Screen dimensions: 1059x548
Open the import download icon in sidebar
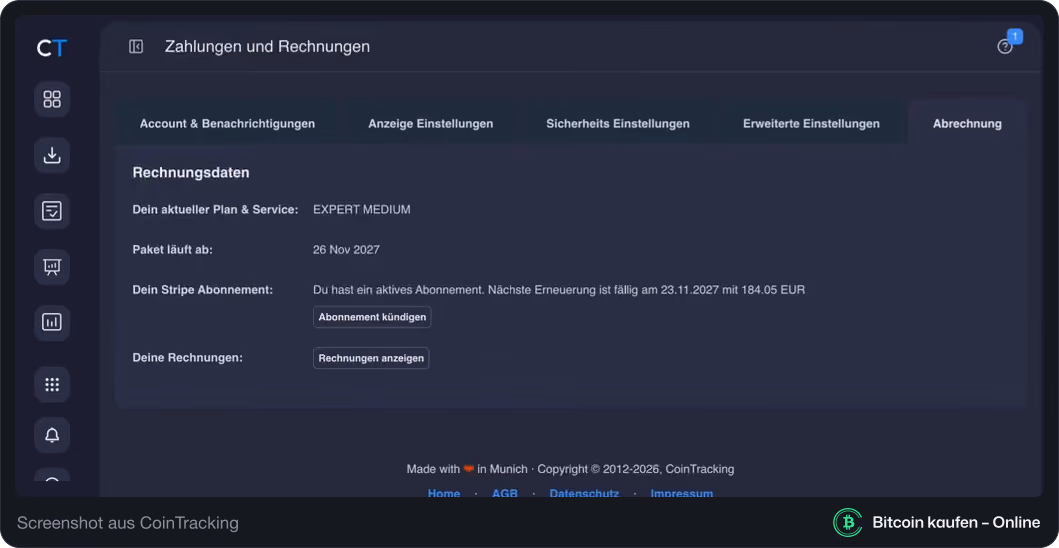(x=52, y=155)
